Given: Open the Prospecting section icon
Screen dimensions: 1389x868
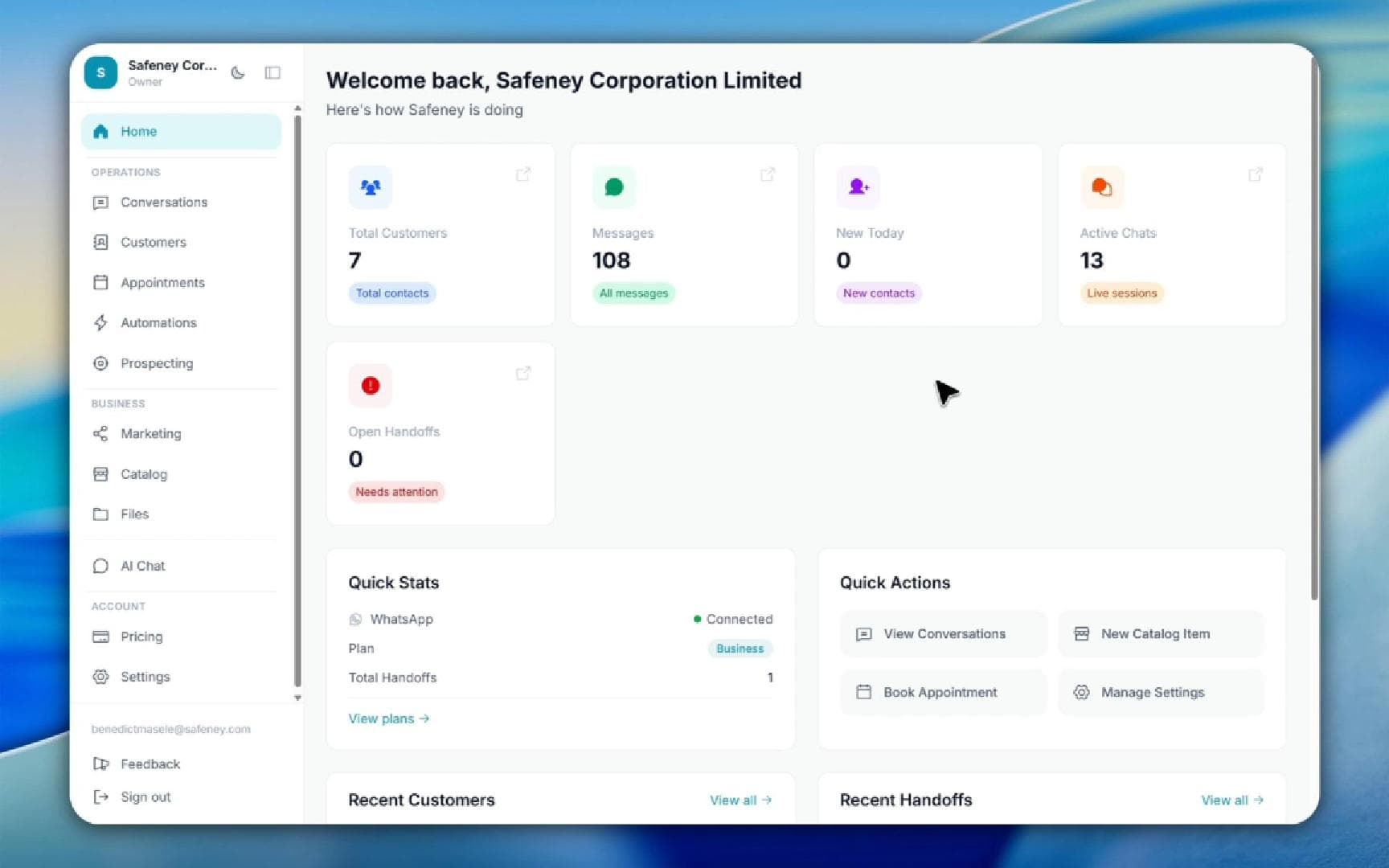Looking at the screenshot, I should coord(100,363).
